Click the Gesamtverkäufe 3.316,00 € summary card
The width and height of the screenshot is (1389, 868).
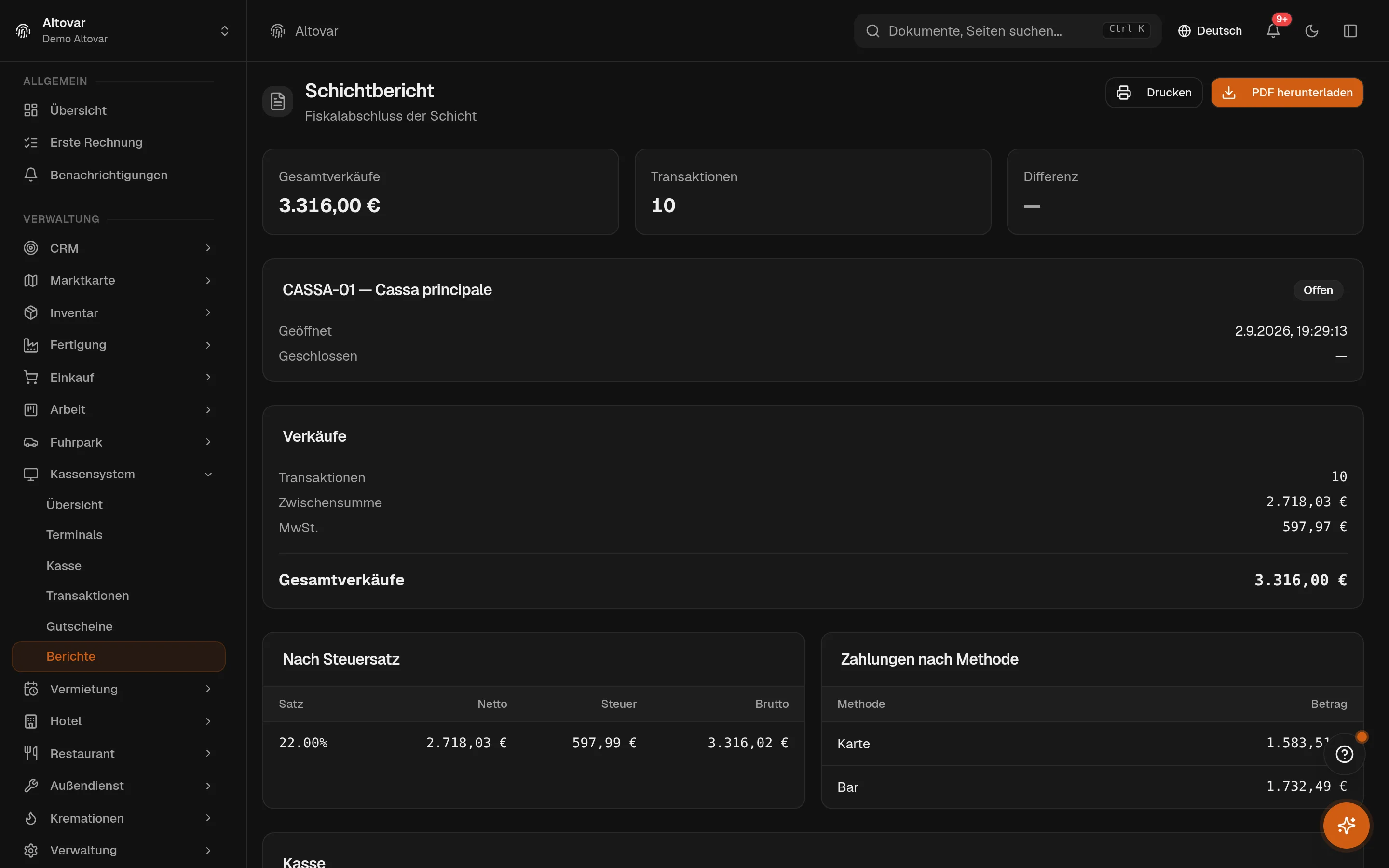[440, 192]
